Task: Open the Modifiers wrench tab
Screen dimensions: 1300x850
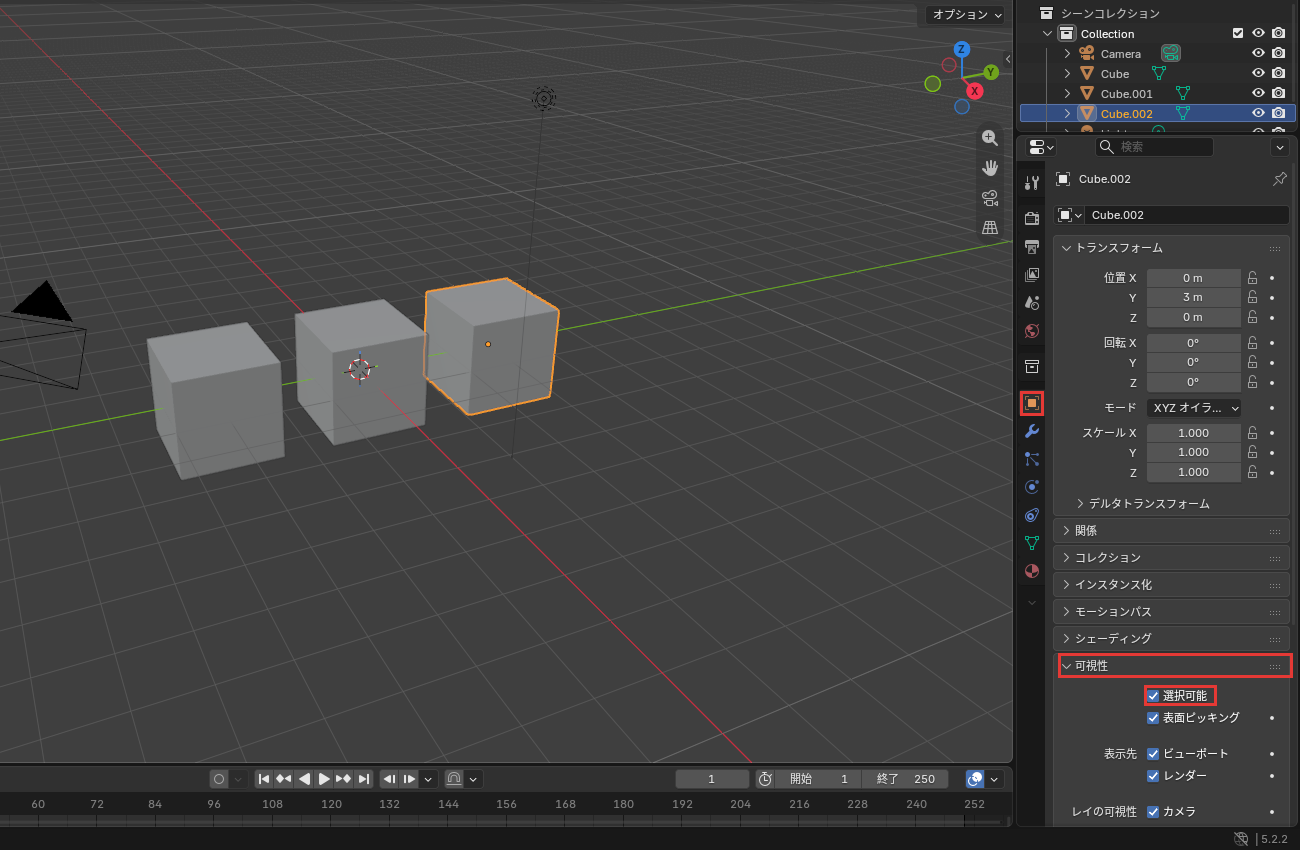Action: (1032, 431)
